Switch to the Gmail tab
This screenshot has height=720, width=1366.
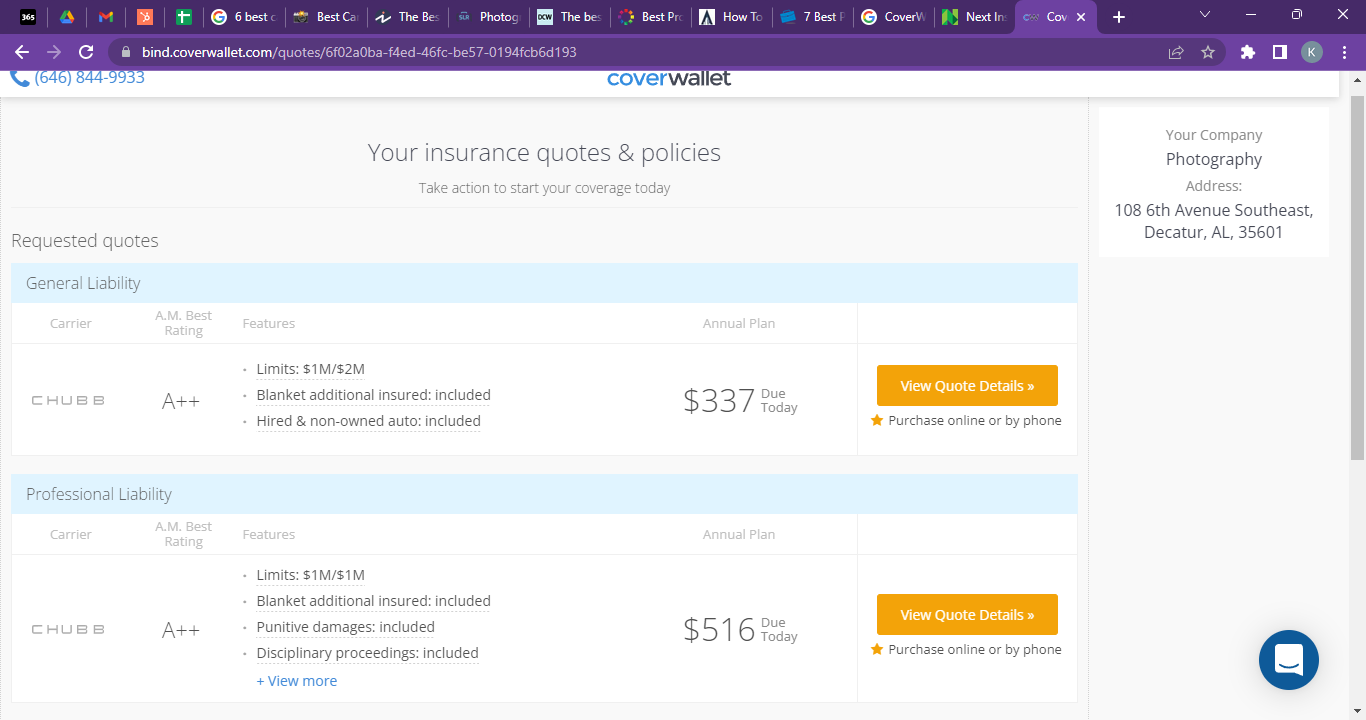pos(106,17)
